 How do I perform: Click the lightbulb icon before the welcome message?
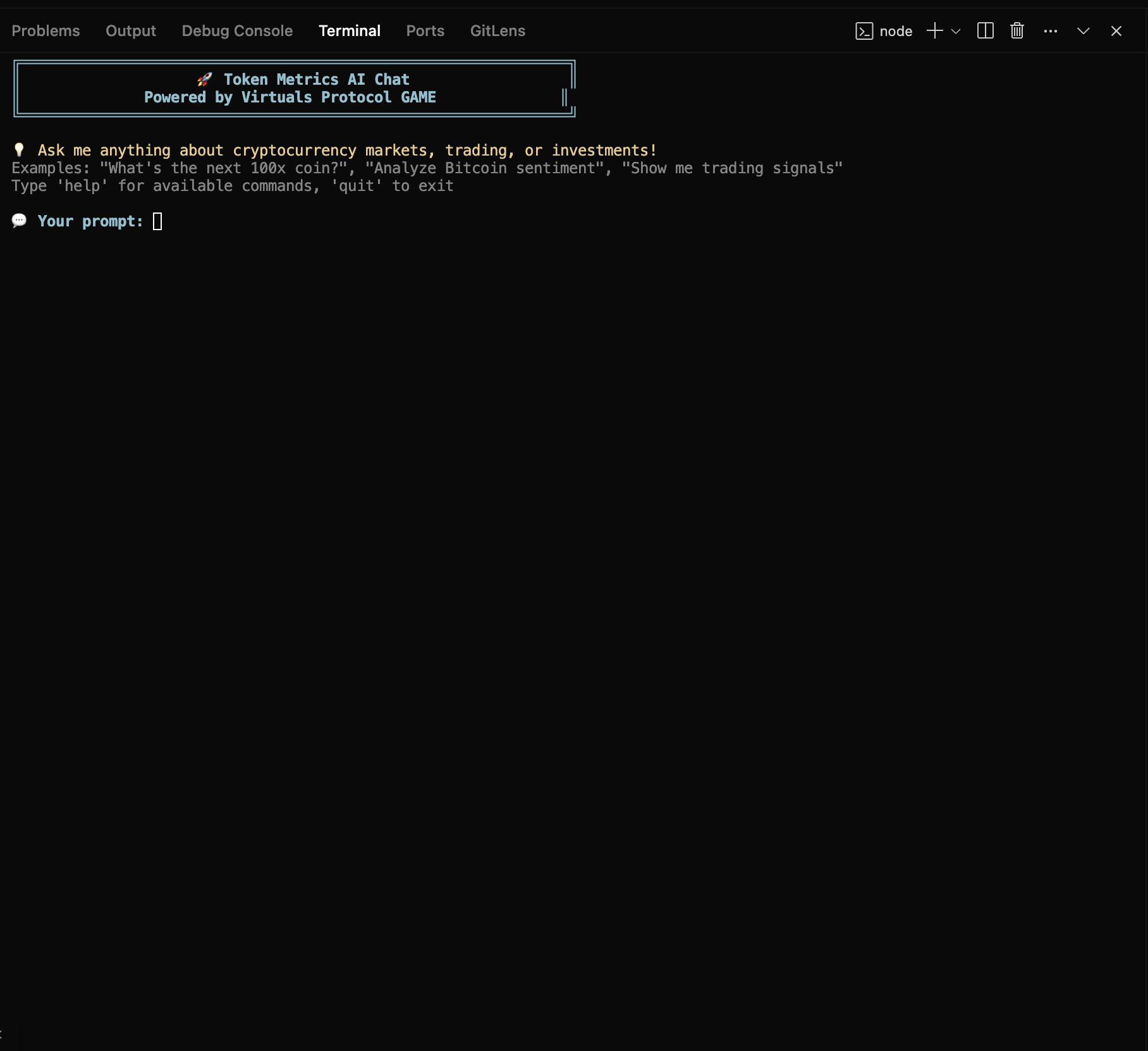[x=19, y=150]
